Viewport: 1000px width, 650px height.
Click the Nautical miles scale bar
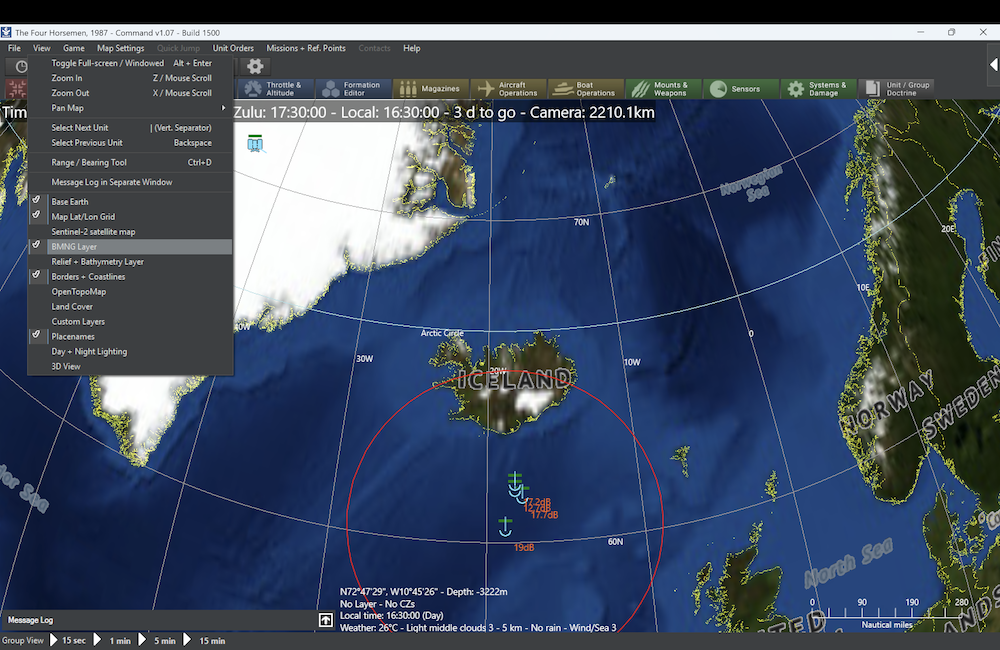(x=886, y=614)
